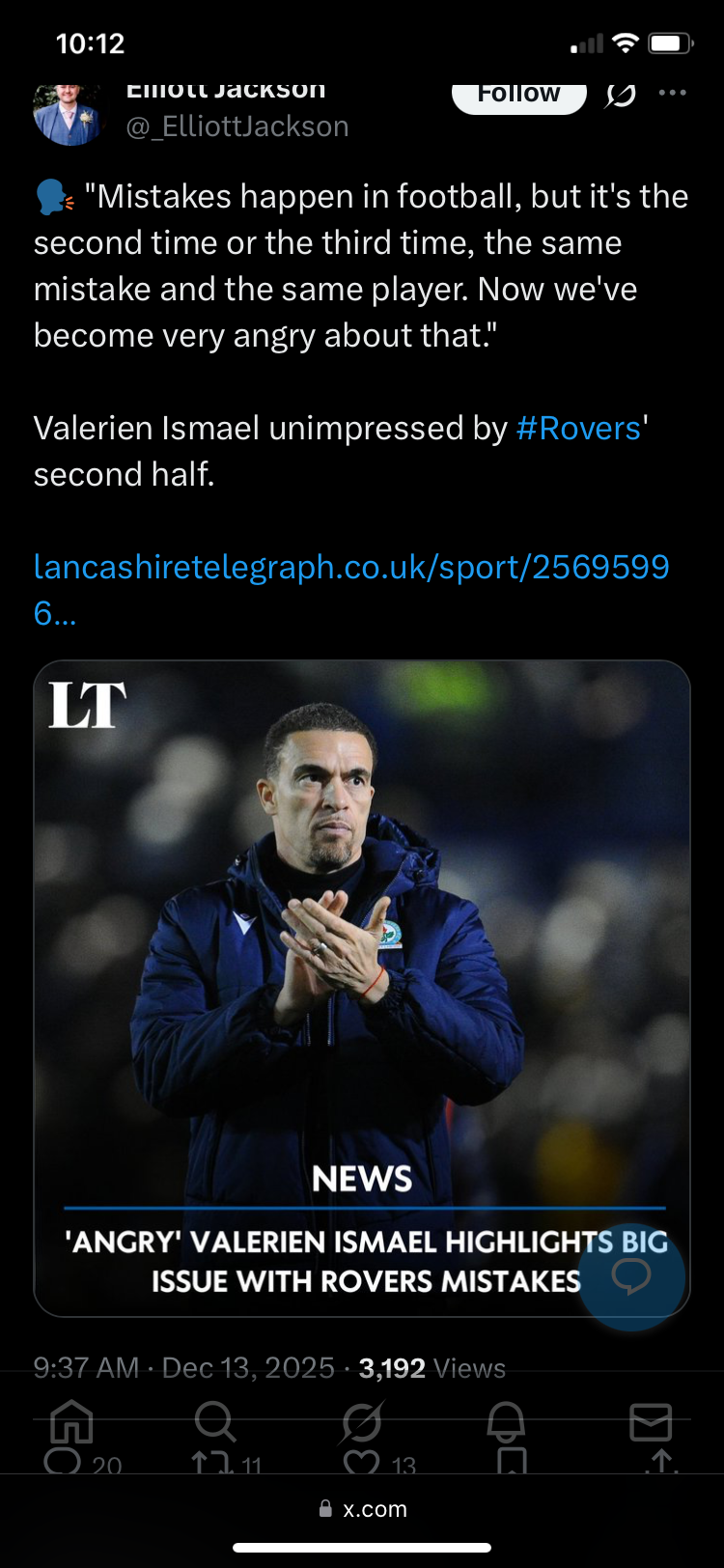This screenshot has width=724, height=1568.
Task: Open the Valerien Ismael news image card
Action: pyautogui.click(x=361, y=966)
